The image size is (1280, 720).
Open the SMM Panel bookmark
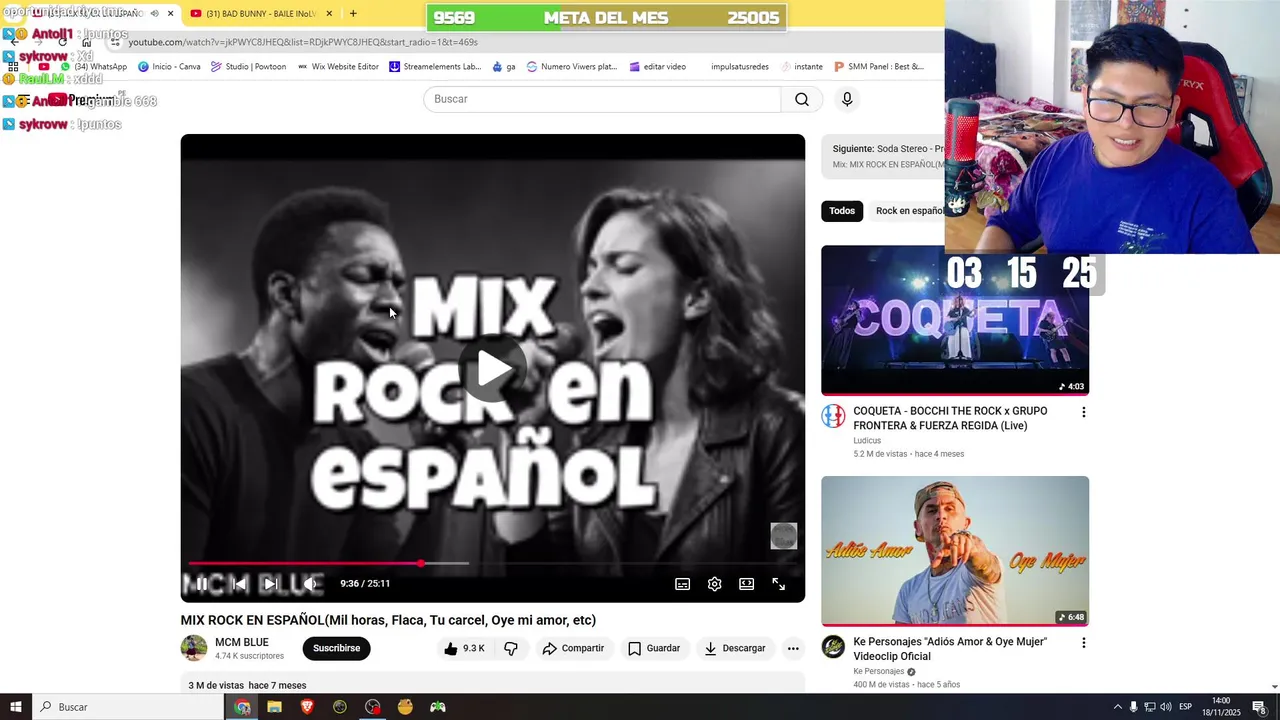[879, 67]
